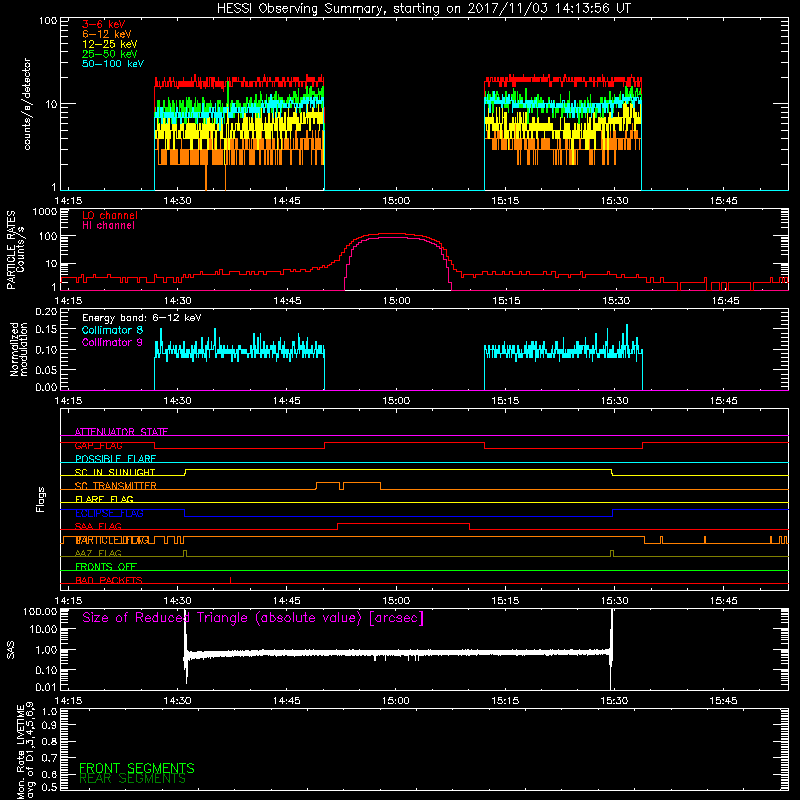Select the FRONTS_OFF flag label
The height and width of the screenshot is (800, 800).
[106, 567]
